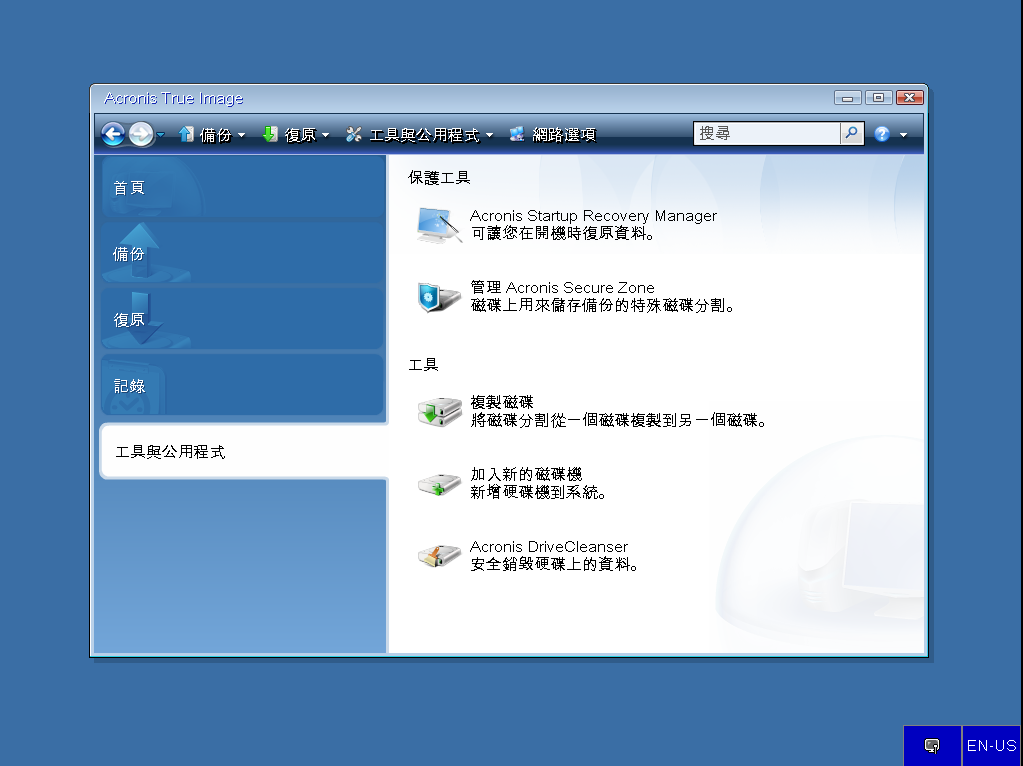1023x766 pixels.
Task: Open Acronis Startup Recovery Manager link
Action: coord(593,216)
